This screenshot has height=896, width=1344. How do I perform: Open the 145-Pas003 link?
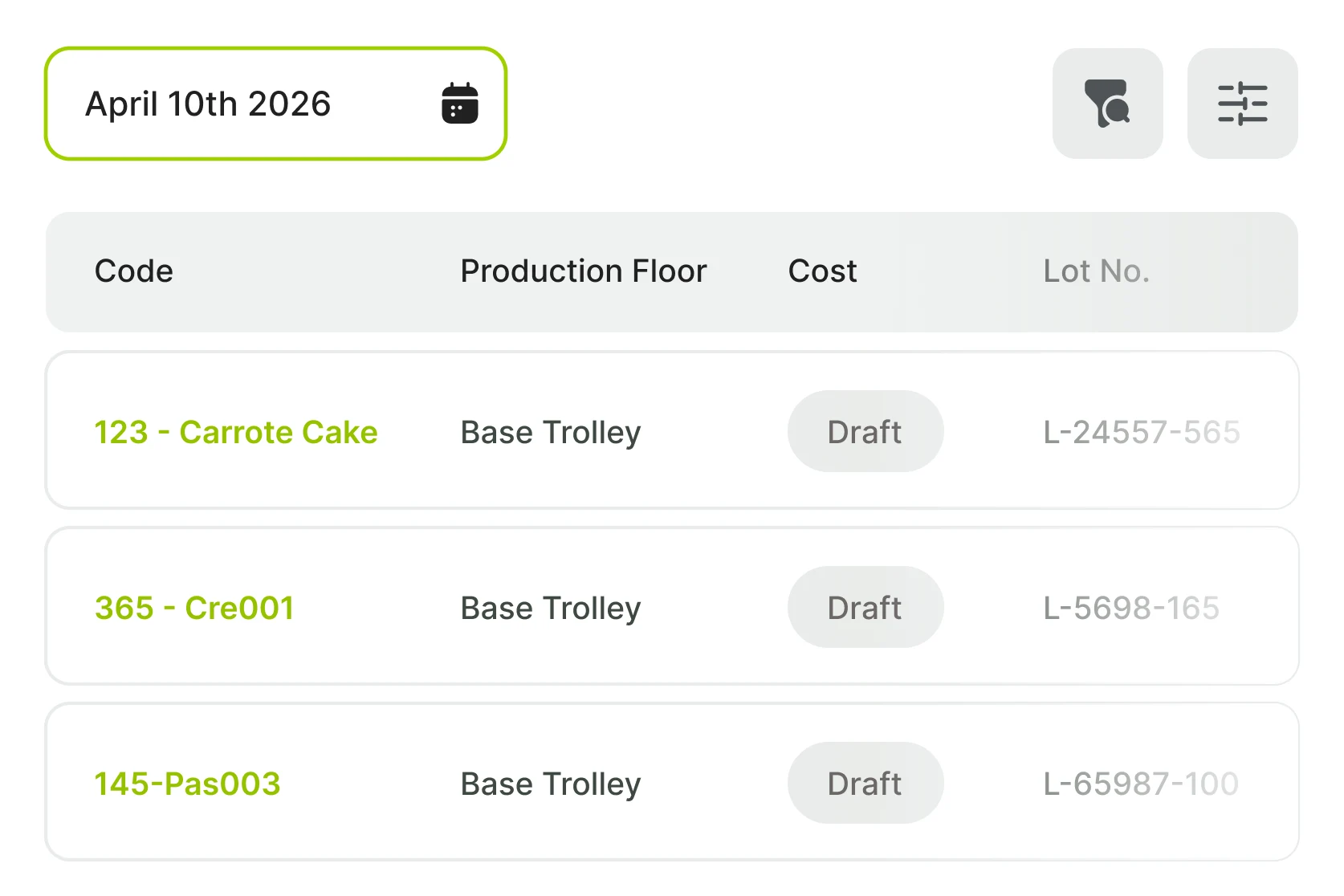coord(187,784)
